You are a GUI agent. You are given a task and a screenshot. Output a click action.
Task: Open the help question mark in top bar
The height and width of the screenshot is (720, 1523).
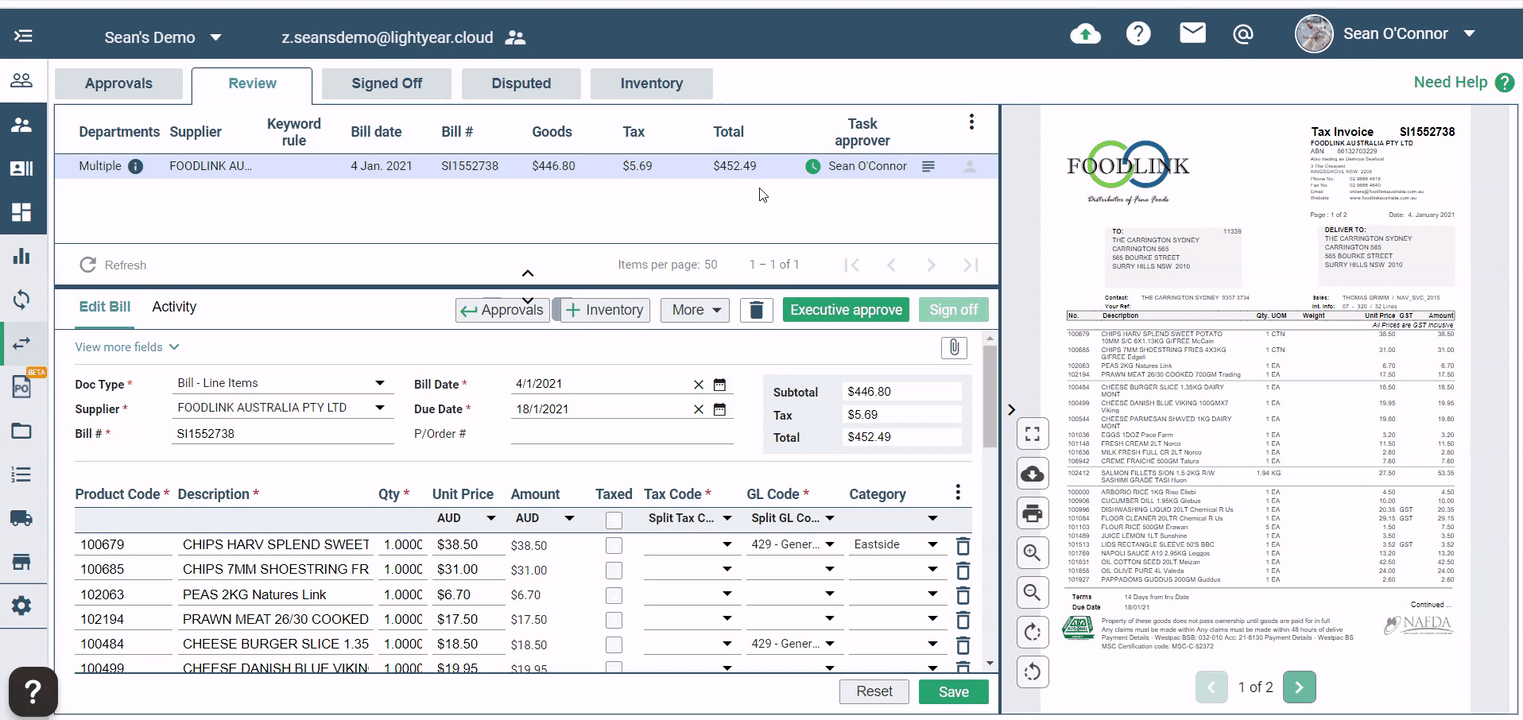(1139, 34)
